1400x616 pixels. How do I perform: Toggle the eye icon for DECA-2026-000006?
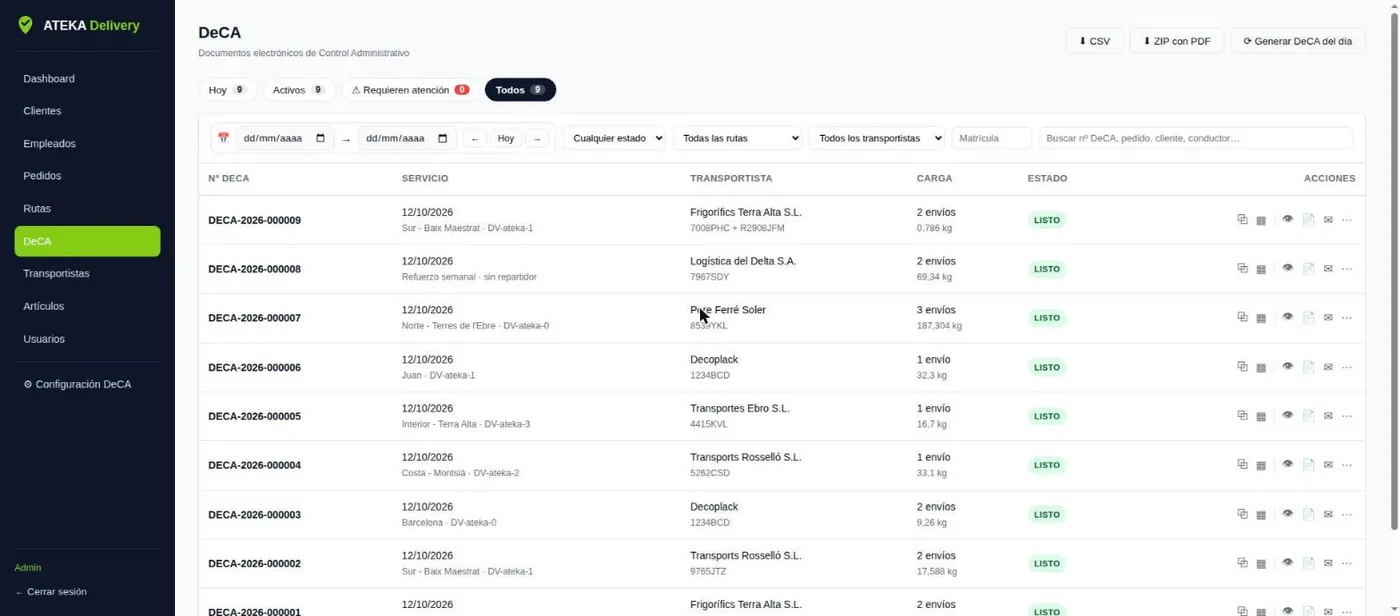click(1288, 367)
